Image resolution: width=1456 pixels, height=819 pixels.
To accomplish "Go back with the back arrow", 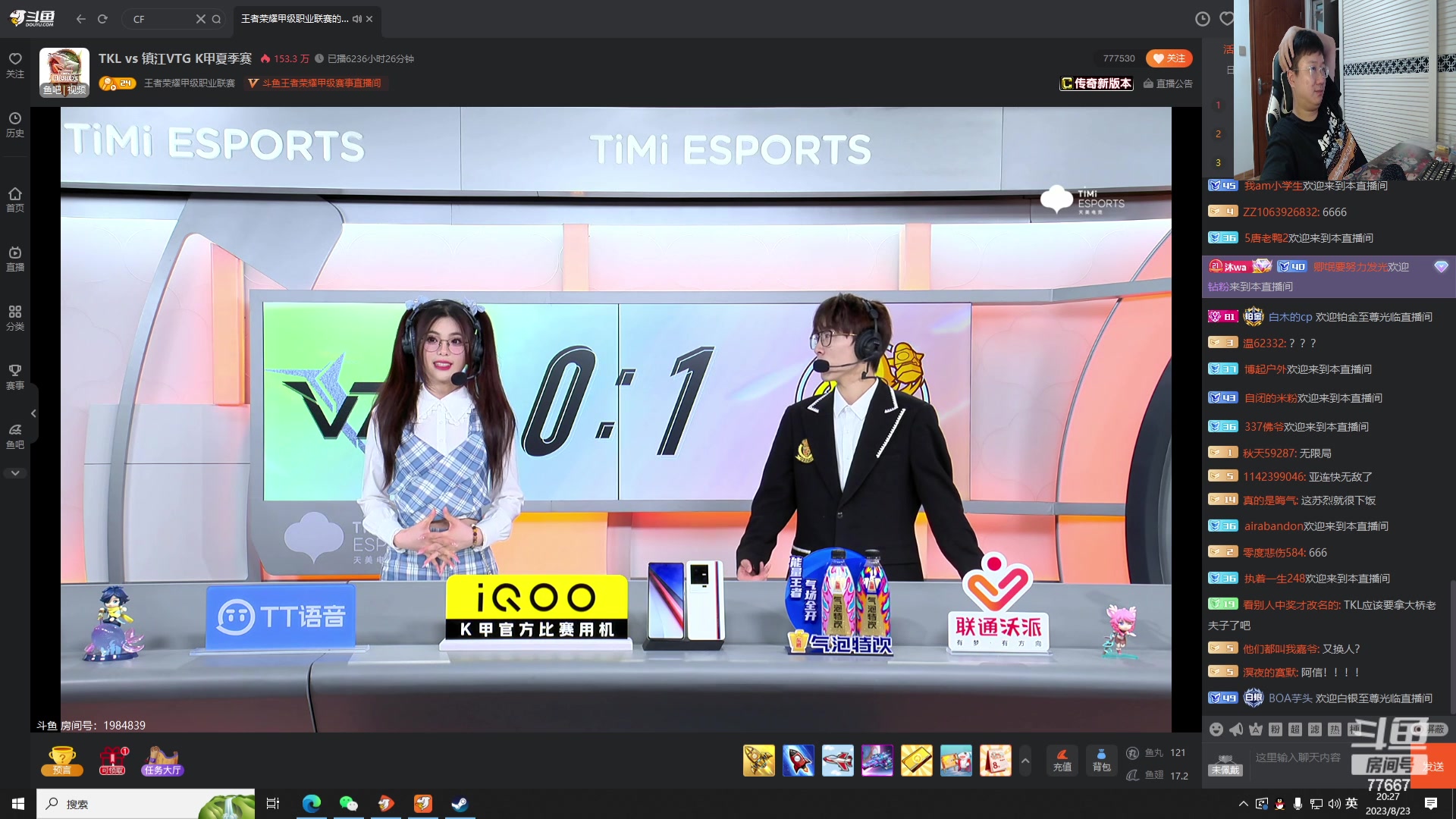I will coord(81,19).
